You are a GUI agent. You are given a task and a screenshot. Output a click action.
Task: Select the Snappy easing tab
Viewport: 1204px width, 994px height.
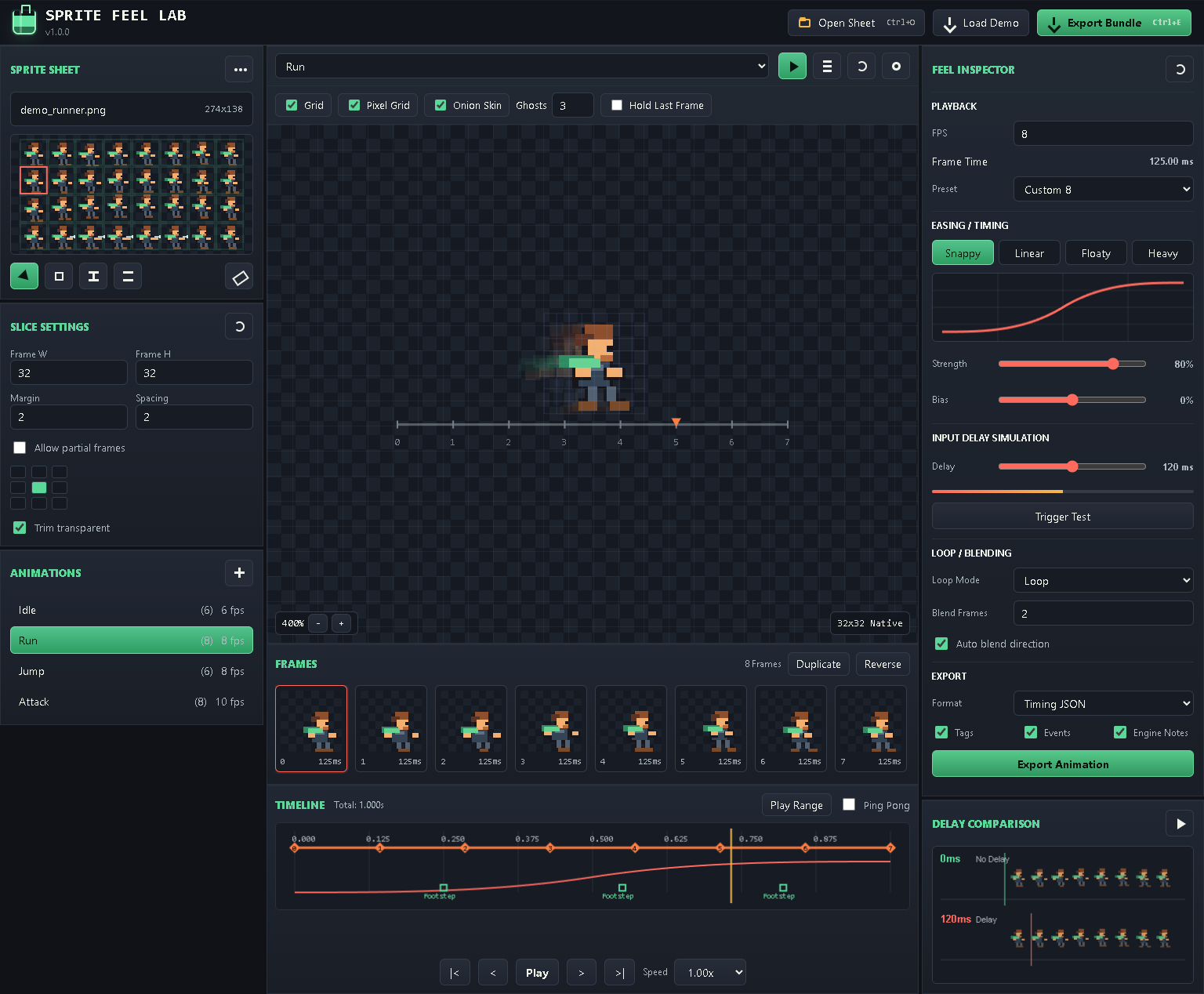click(x=963, y=253)
